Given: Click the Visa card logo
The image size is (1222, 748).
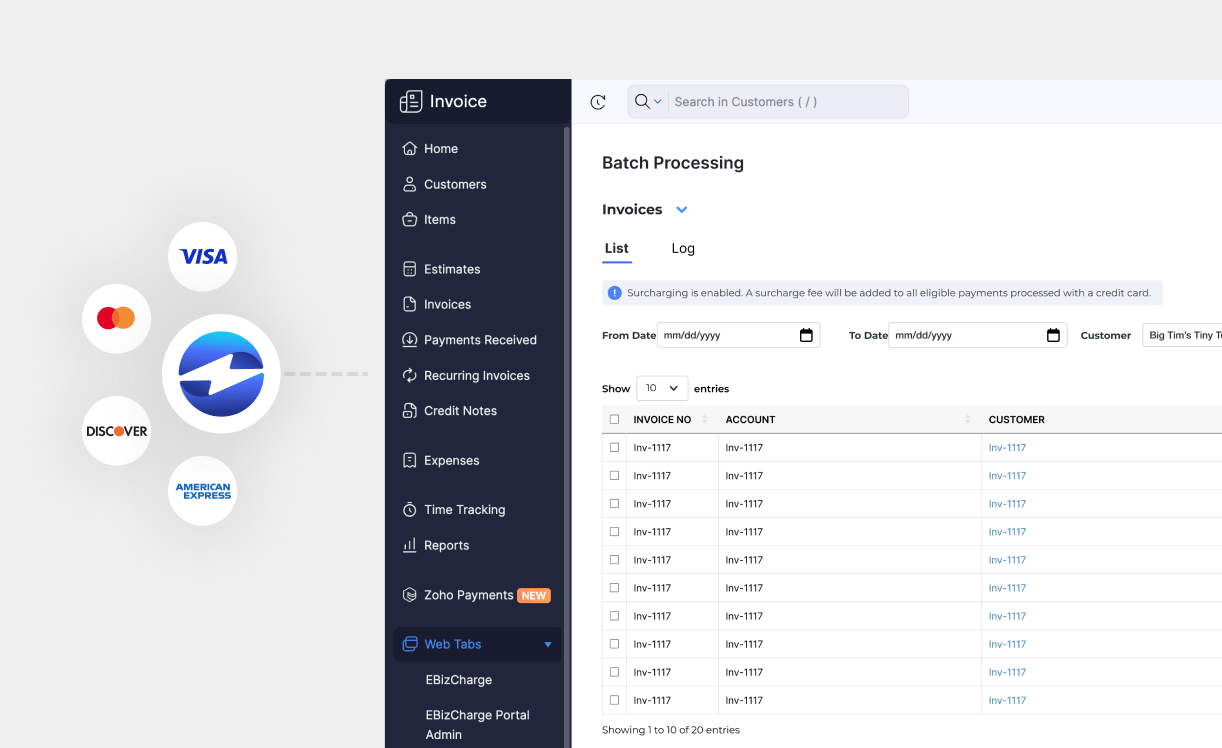Looking at the screenshot, I should click(x=203, y=257).
